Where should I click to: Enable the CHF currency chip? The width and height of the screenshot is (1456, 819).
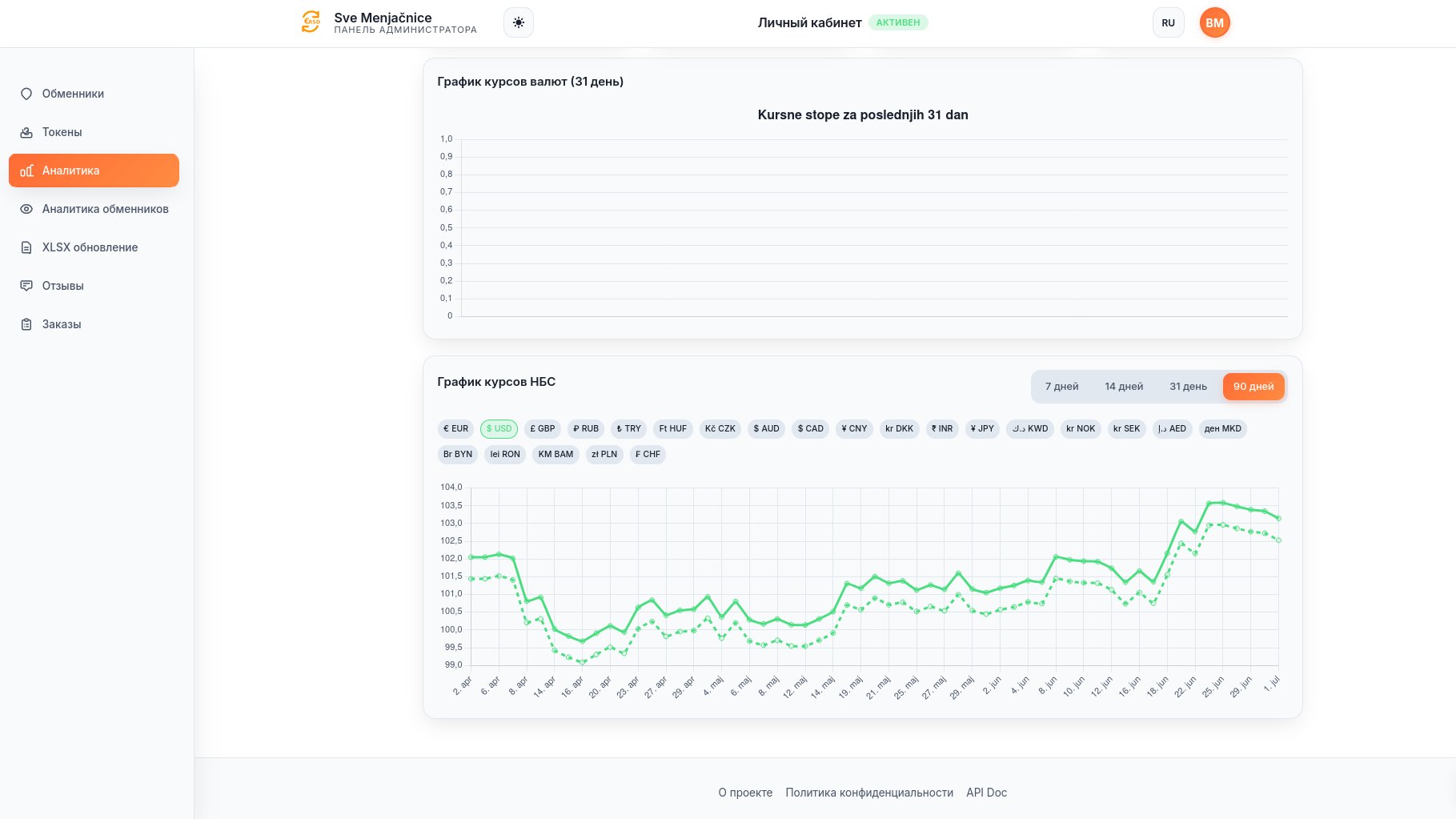click(648, 454)
